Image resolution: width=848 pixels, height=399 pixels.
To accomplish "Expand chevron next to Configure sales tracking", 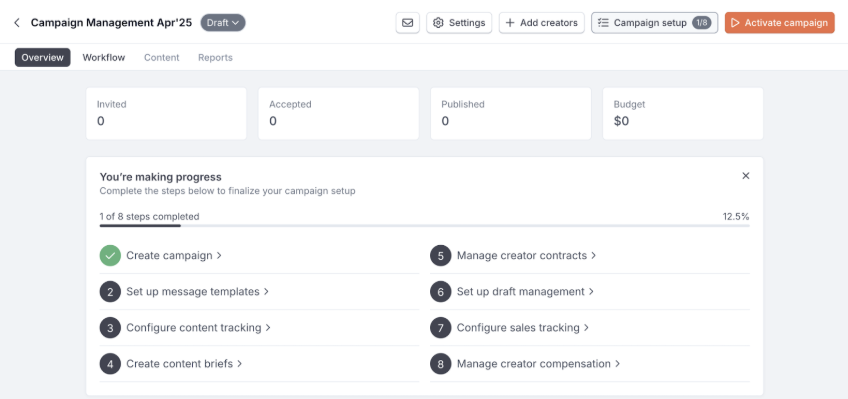I will pyautogui.click(x=586, y=328).
